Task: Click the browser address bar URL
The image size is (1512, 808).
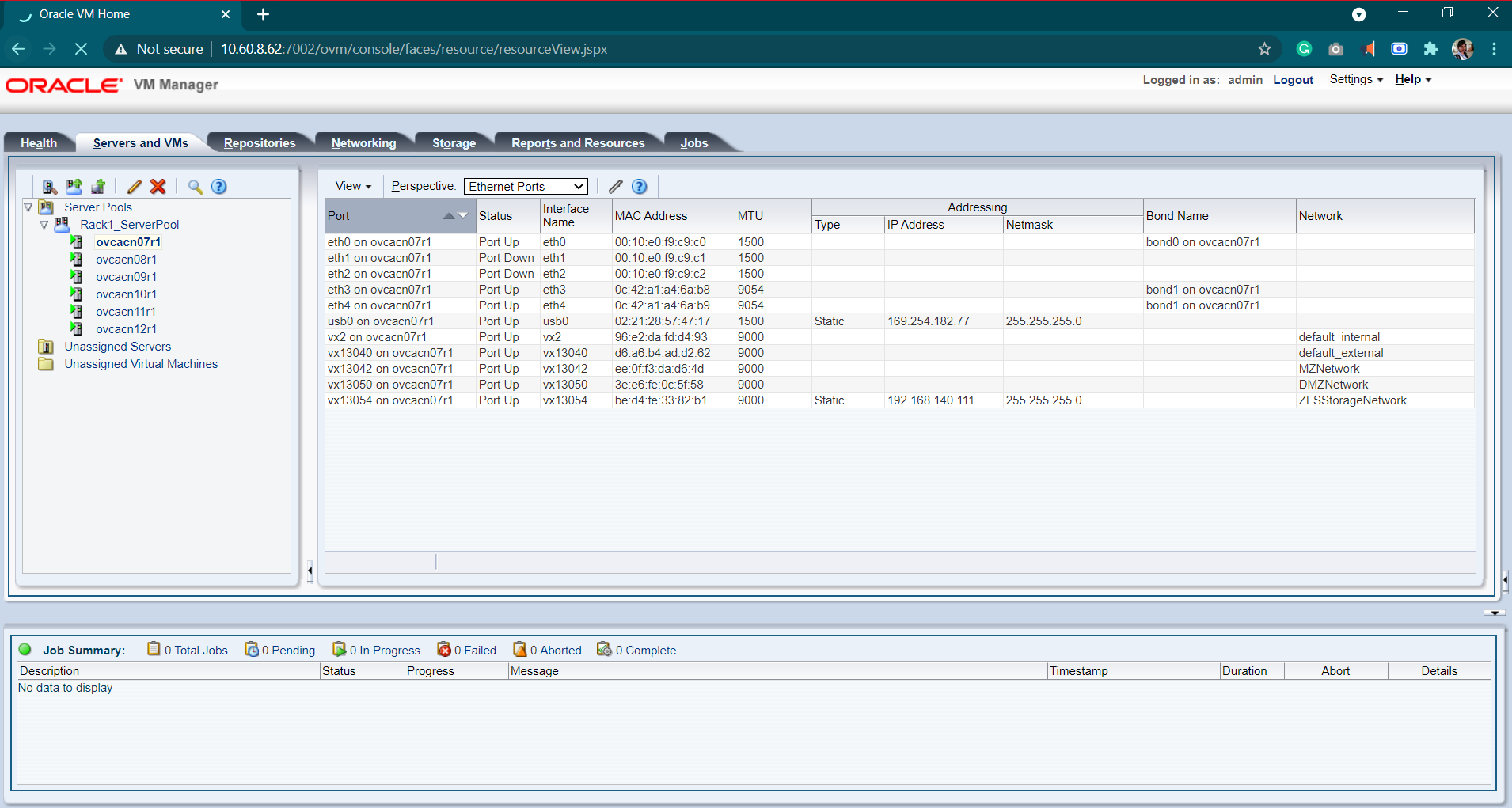Action: [414, 49]
